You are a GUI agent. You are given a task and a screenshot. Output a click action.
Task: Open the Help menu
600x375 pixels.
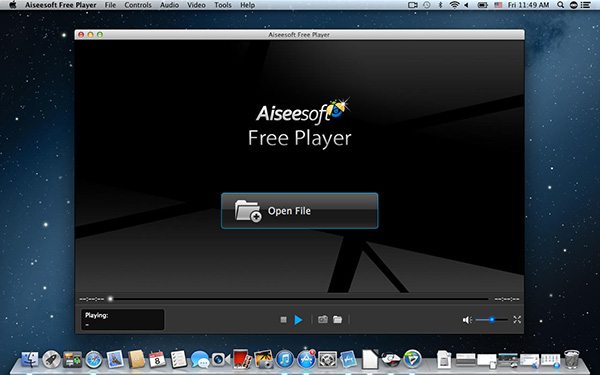248,5
